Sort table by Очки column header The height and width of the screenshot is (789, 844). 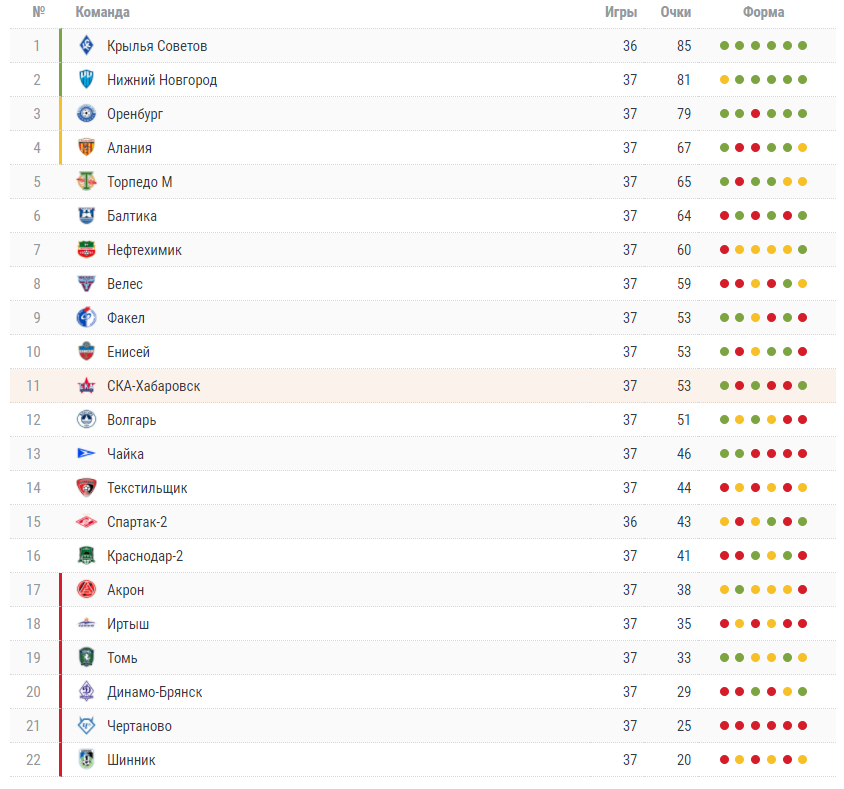tap(676, 12)
